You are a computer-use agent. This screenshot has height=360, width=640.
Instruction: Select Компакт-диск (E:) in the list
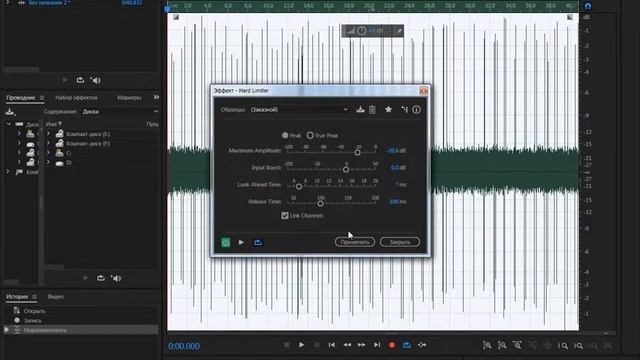click(88, 133)
